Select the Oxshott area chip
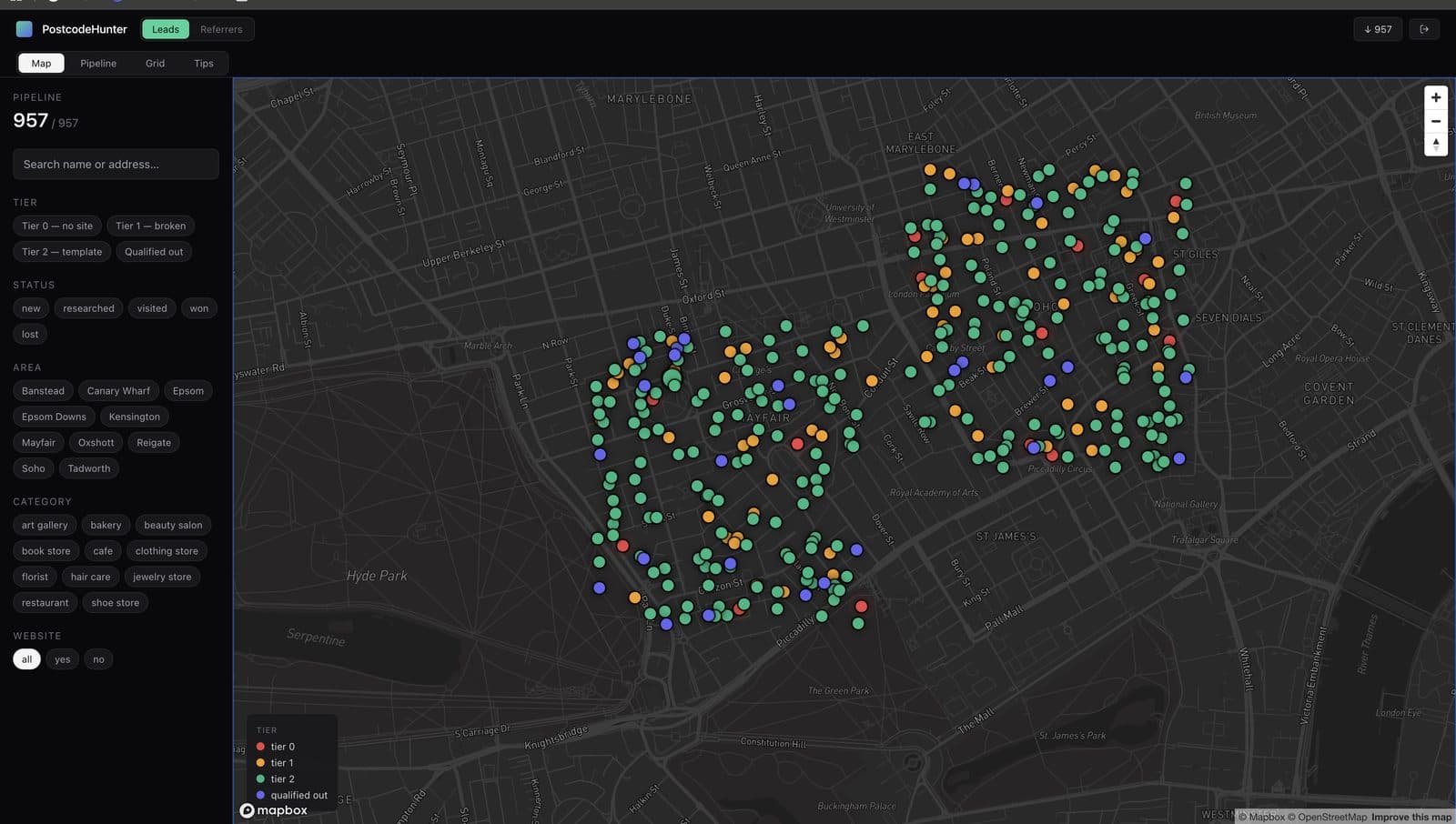The image size is (1456, 824). pos(96,443)
